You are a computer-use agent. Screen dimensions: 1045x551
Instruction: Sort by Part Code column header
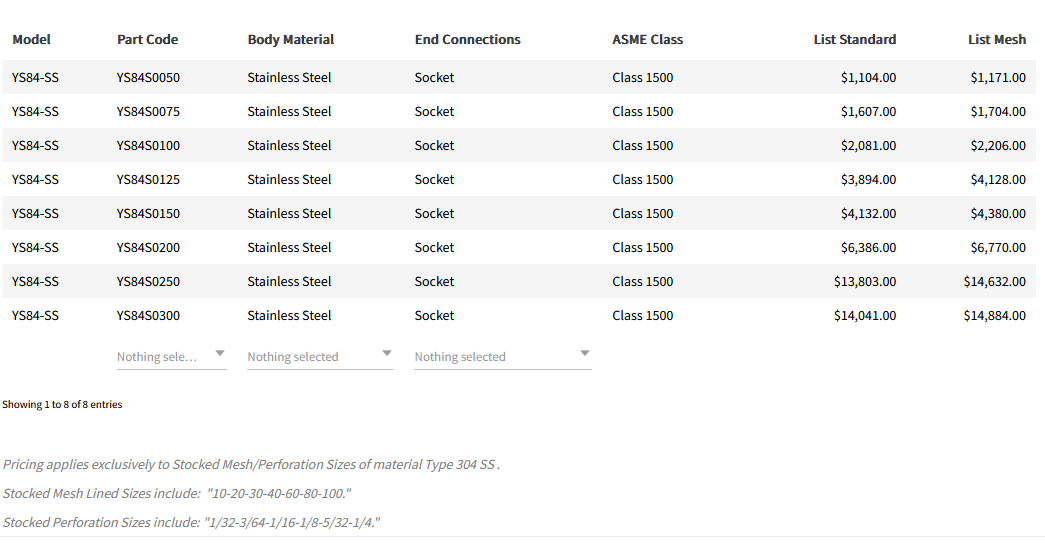pos(148,40)
